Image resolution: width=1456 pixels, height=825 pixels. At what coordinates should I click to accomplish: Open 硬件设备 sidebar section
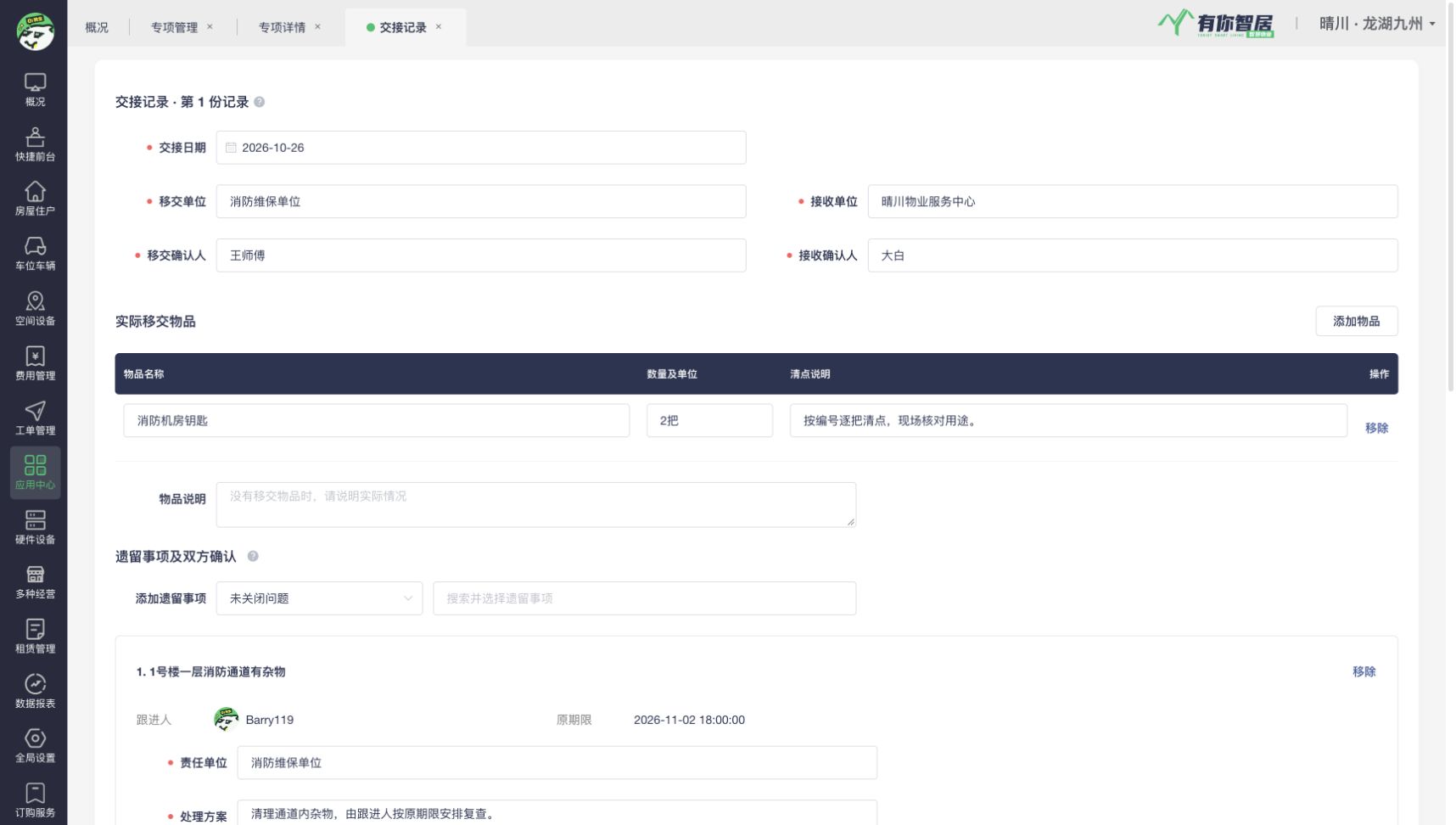pos(35,527)
